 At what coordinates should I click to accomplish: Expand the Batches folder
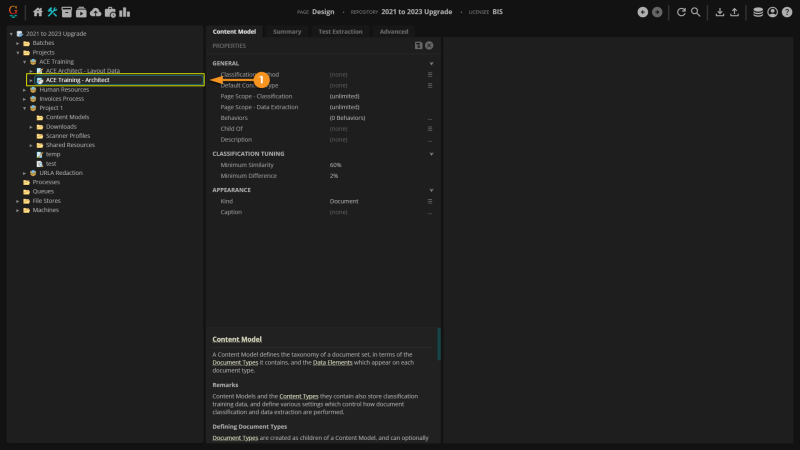[x=18, y=43]
